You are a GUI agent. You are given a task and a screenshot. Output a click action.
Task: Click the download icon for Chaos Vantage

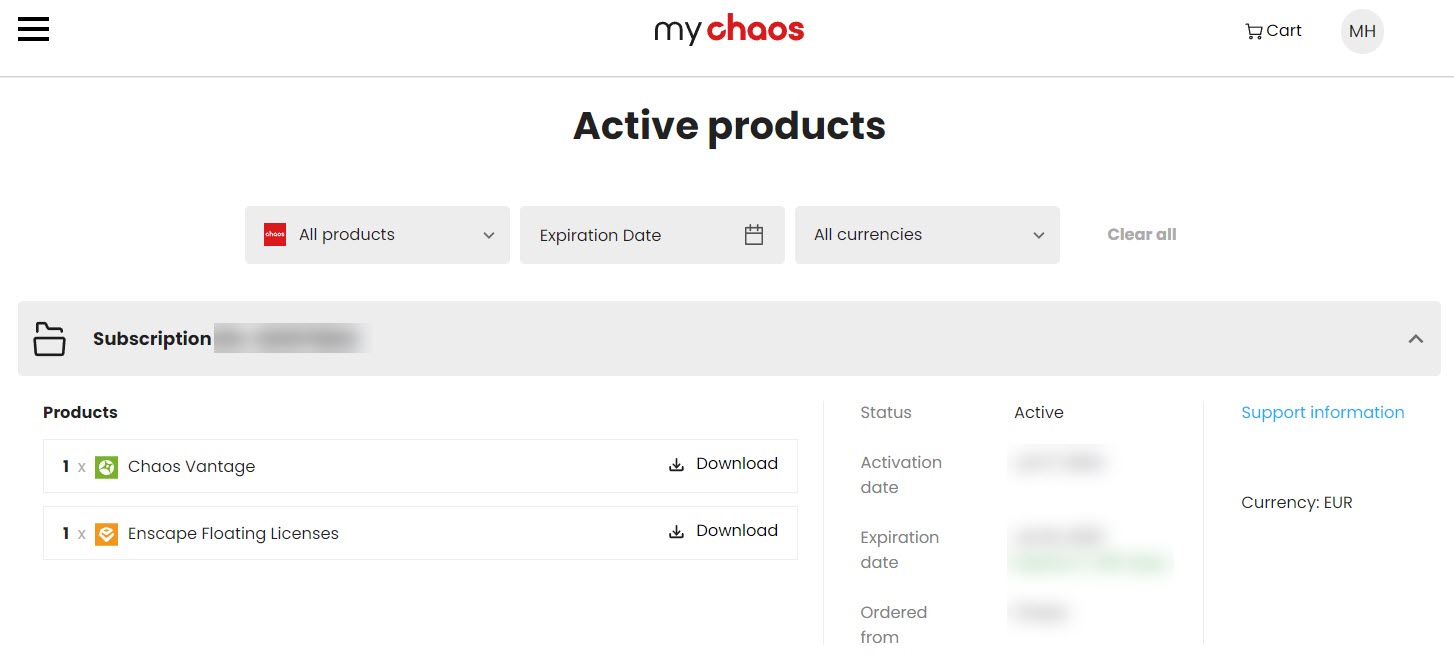click(676, 464)
